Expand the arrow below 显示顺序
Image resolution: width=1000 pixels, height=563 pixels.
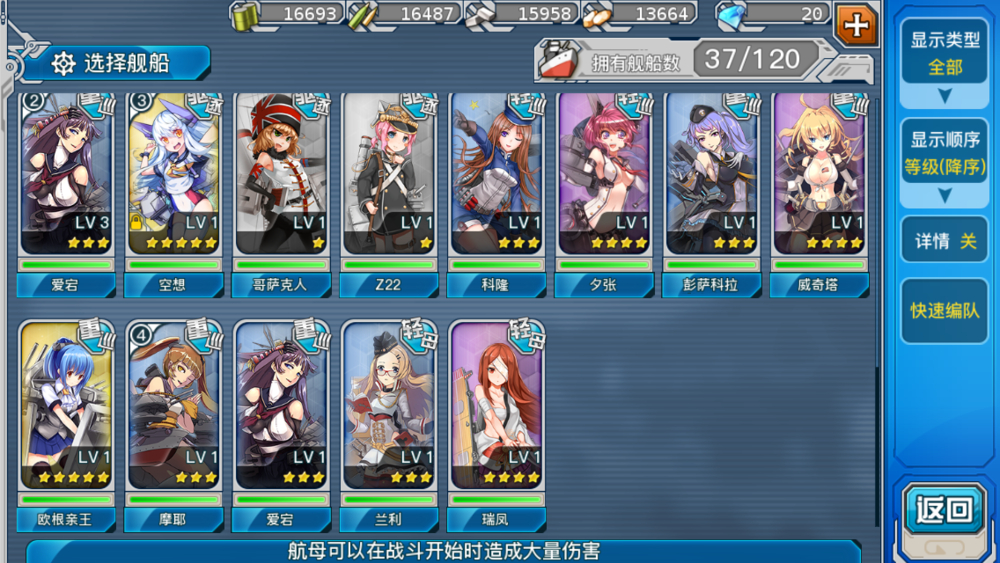(945, 195)
